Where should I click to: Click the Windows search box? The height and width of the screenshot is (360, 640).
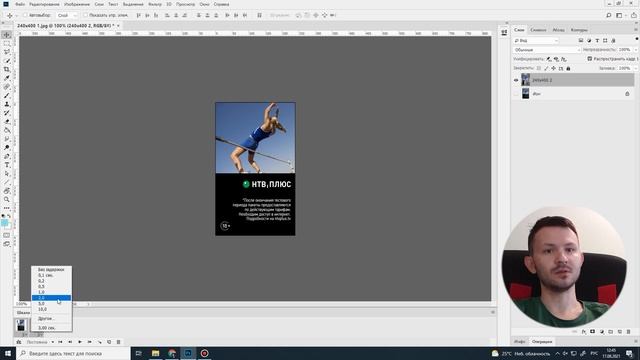coord(73,353)
